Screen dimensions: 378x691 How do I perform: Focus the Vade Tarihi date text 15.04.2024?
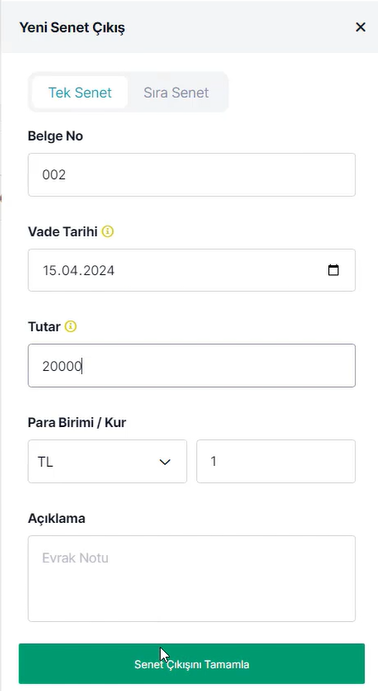tap(78, 270)
